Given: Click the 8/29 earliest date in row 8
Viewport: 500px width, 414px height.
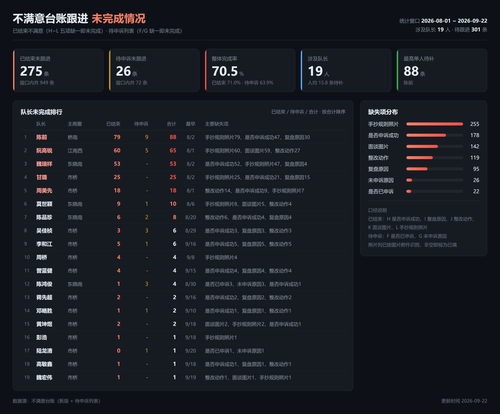Looking at the screenshot, I should point(191,231).
